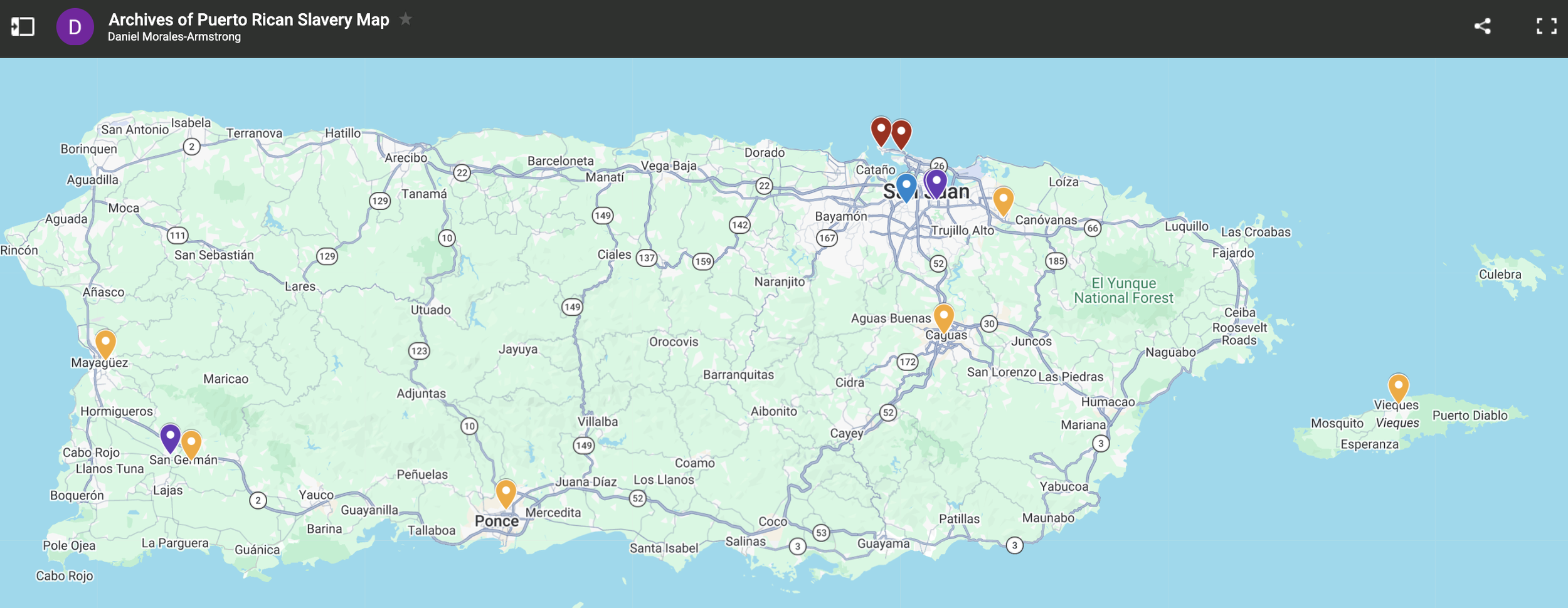Open the orange pin west of Loíza
This screenshot has height=608, width=1568.
(1004, 201)
